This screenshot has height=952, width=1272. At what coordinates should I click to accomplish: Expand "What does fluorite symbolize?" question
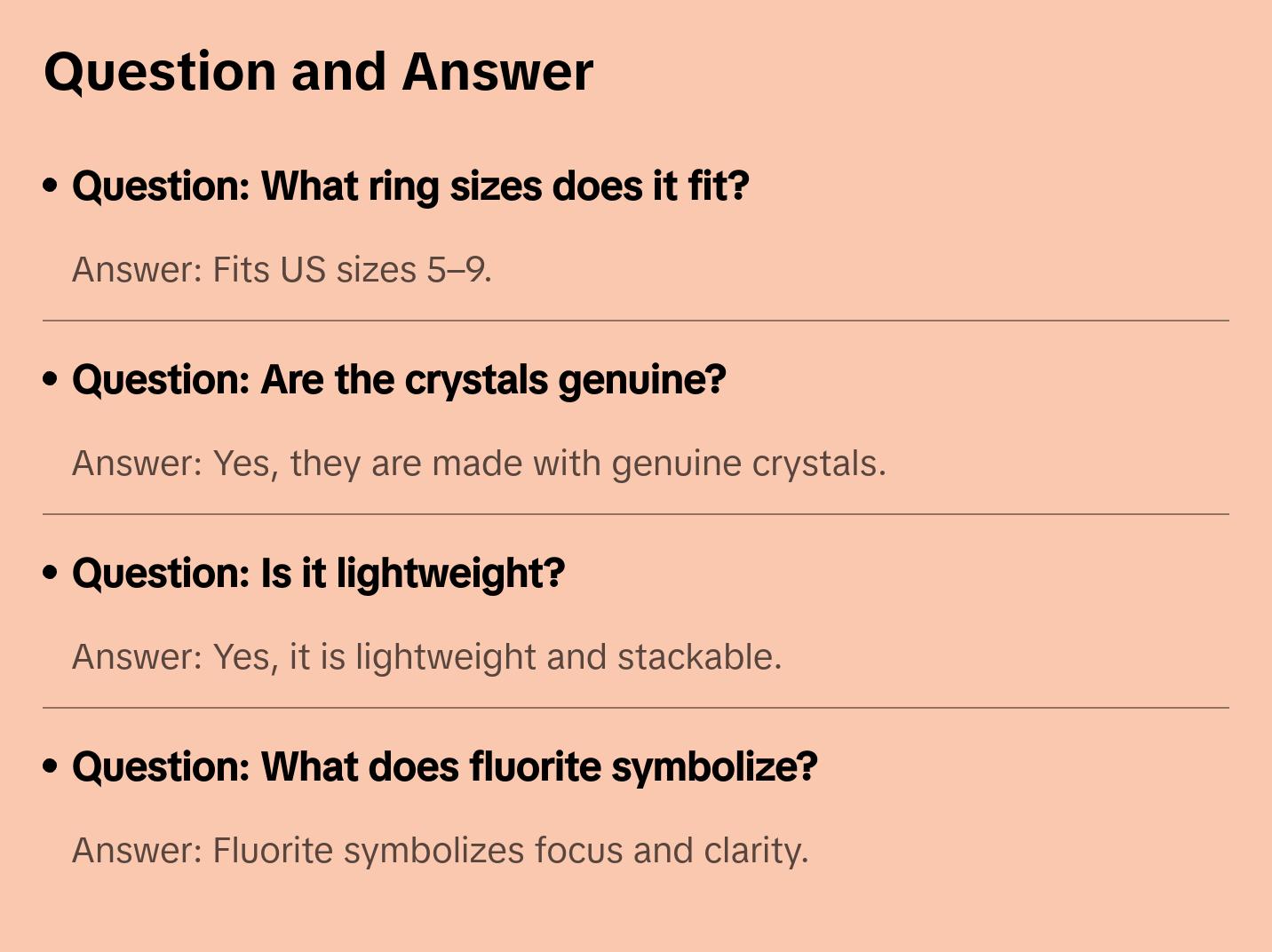[x=444, y=767]
